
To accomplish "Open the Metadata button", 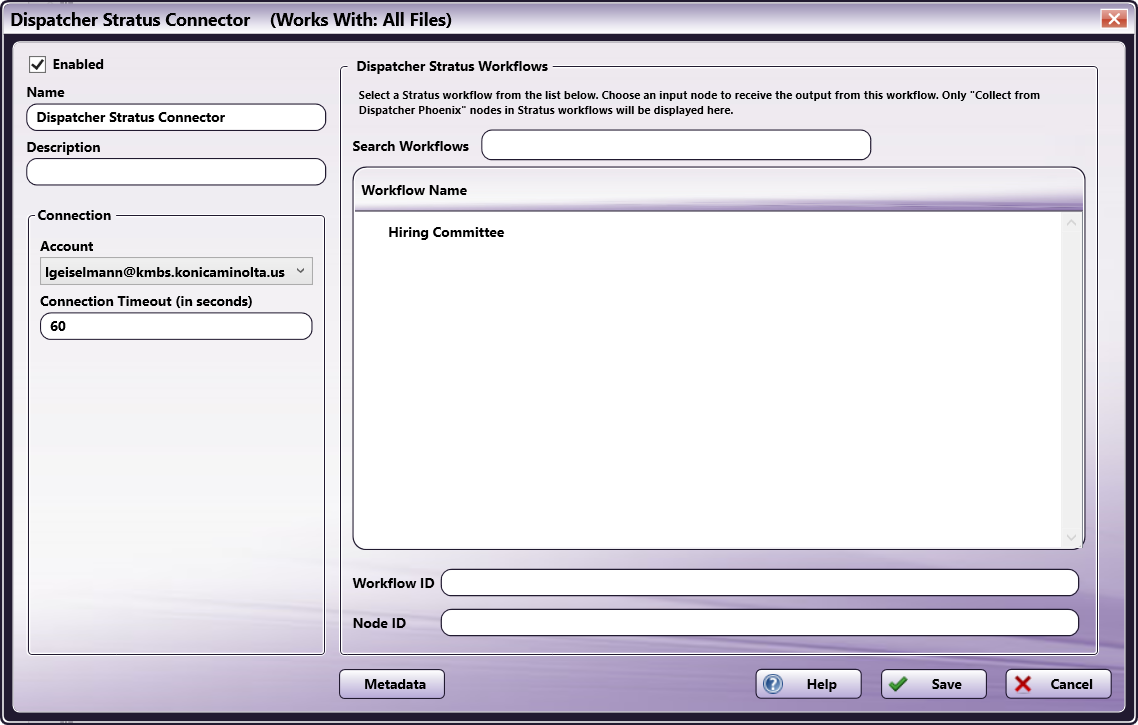I will [392, 684].
